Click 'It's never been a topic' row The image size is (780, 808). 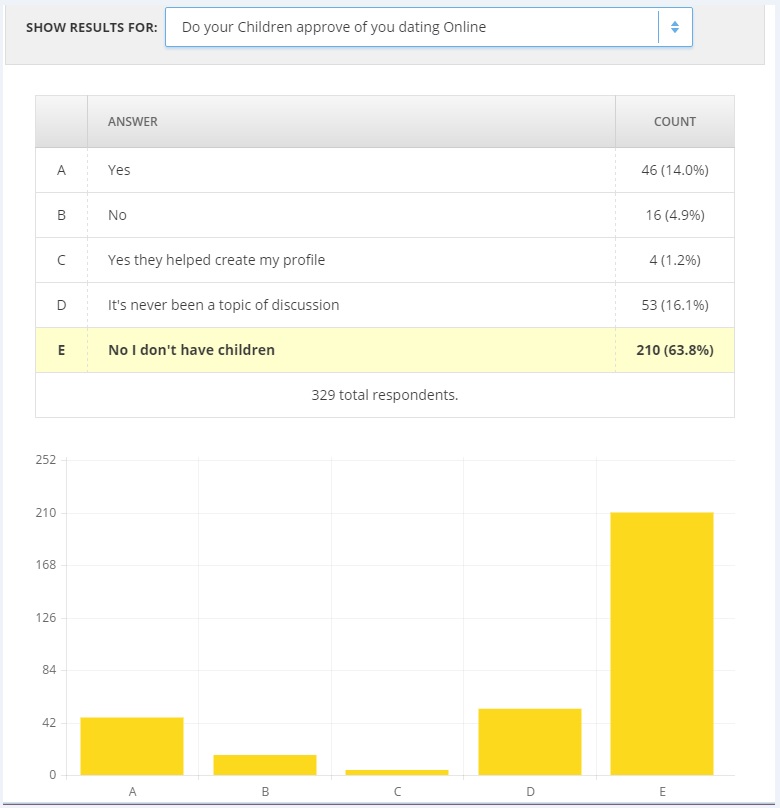tap(385, 305)
